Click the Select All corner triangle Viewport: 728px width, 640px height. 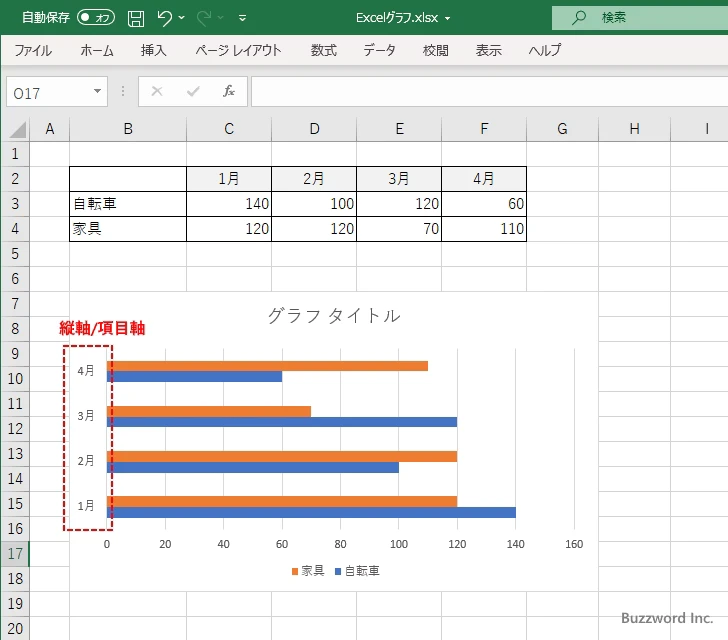(x=17, y=129)
